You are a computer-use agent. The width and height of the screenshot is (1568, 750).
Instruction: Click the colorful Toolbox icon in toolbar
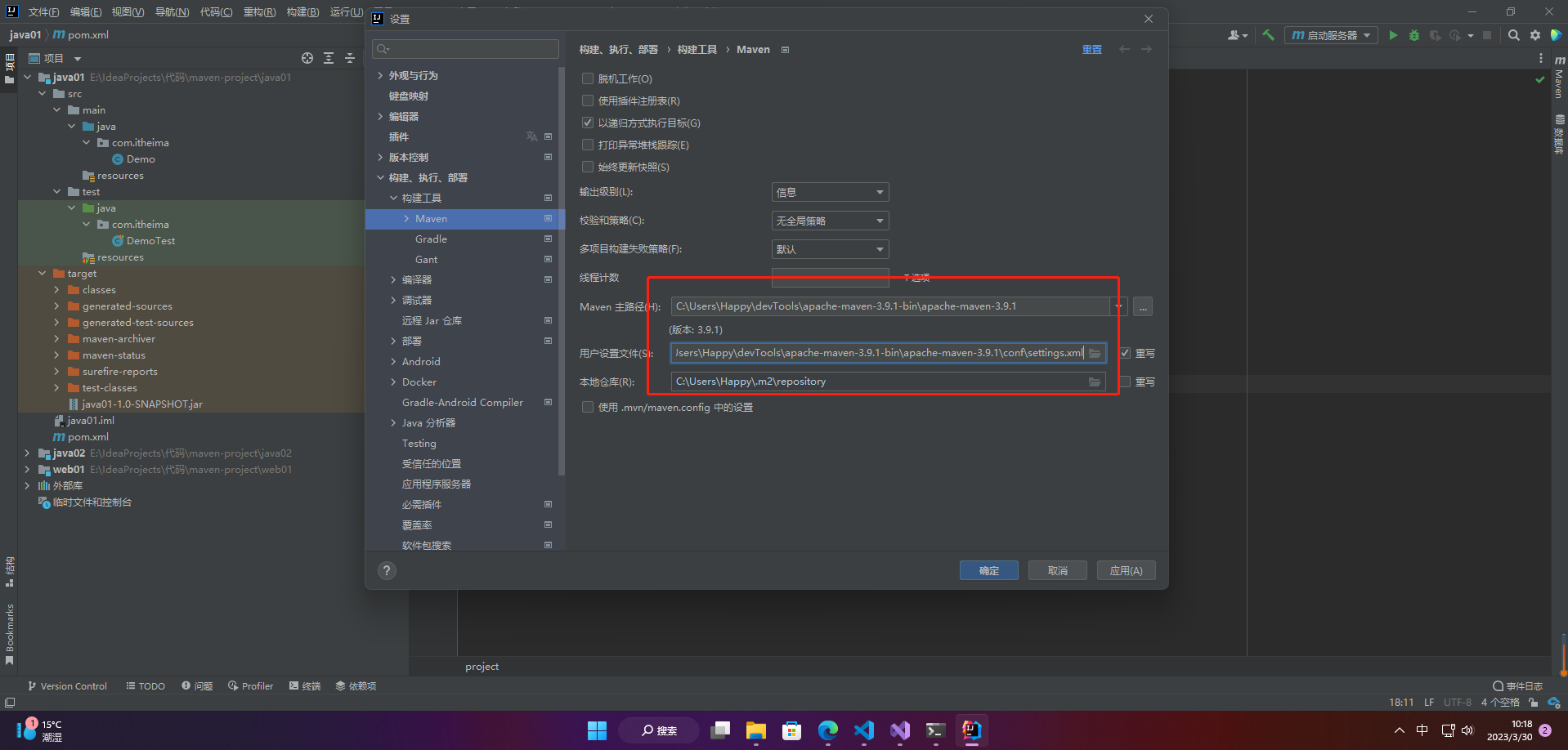point(1556,35)
